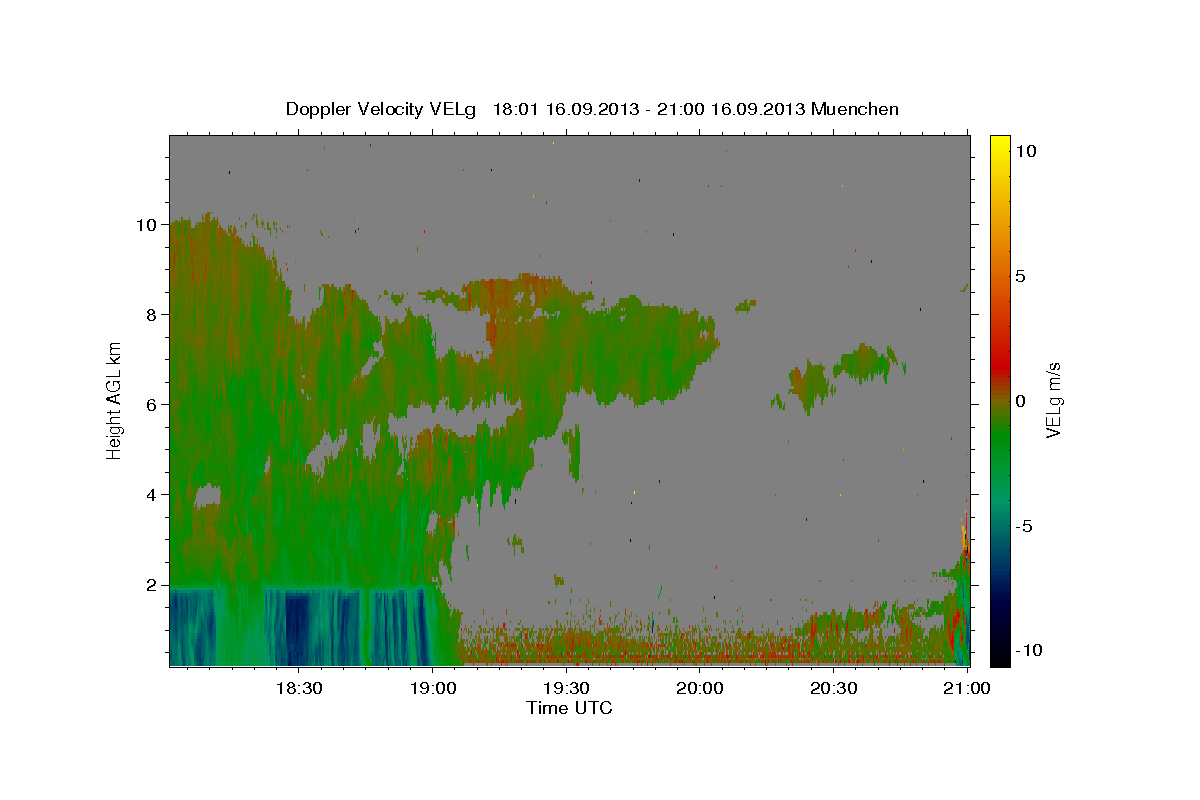Click the end date '21:00 16.09.2013' in title

(729, 109)
